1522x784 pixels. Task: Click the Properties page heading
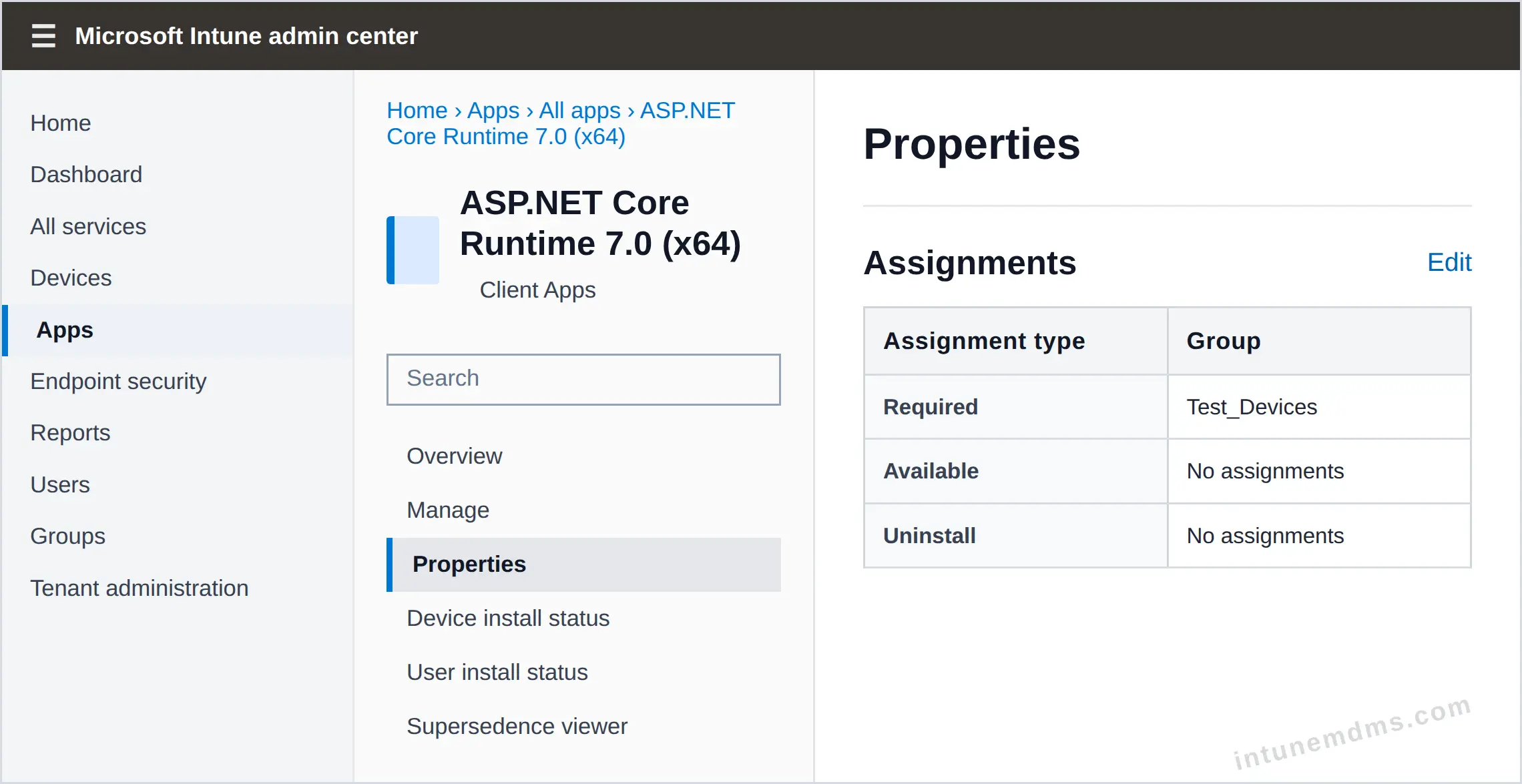[x=971, y=144]
